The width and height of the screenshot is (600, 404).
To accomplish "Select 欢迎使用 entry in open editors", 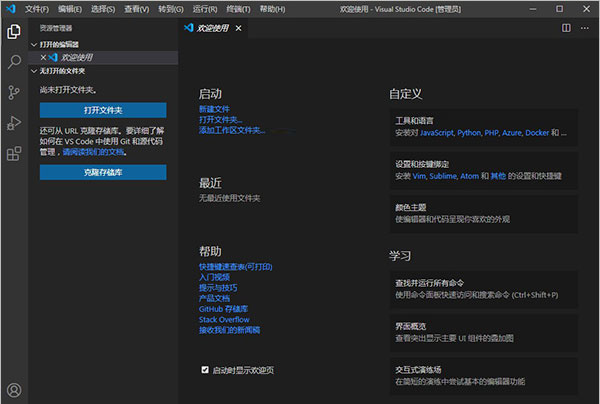I will click(x=103, y=57).
